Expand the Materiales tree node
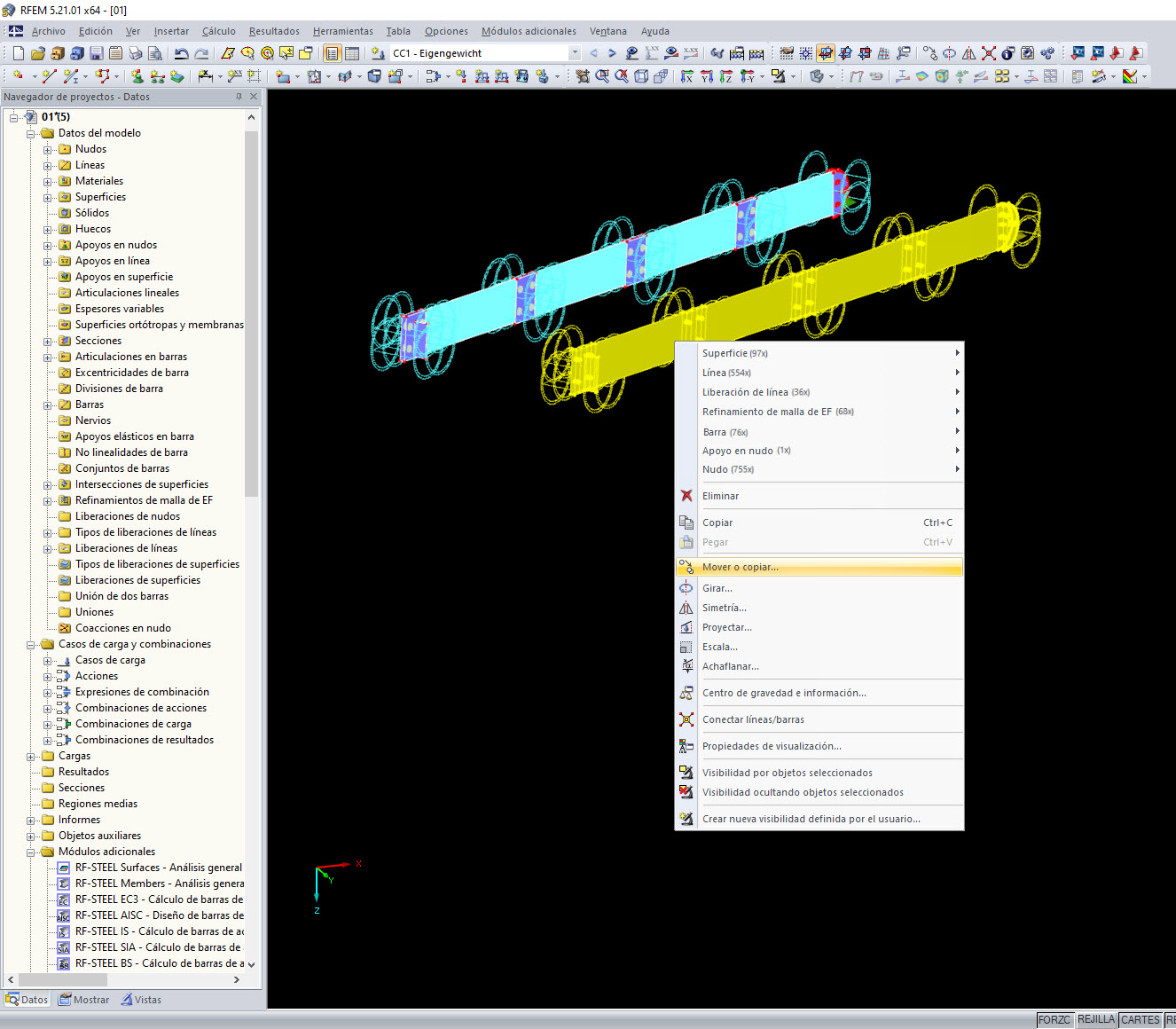 point(48,182)
